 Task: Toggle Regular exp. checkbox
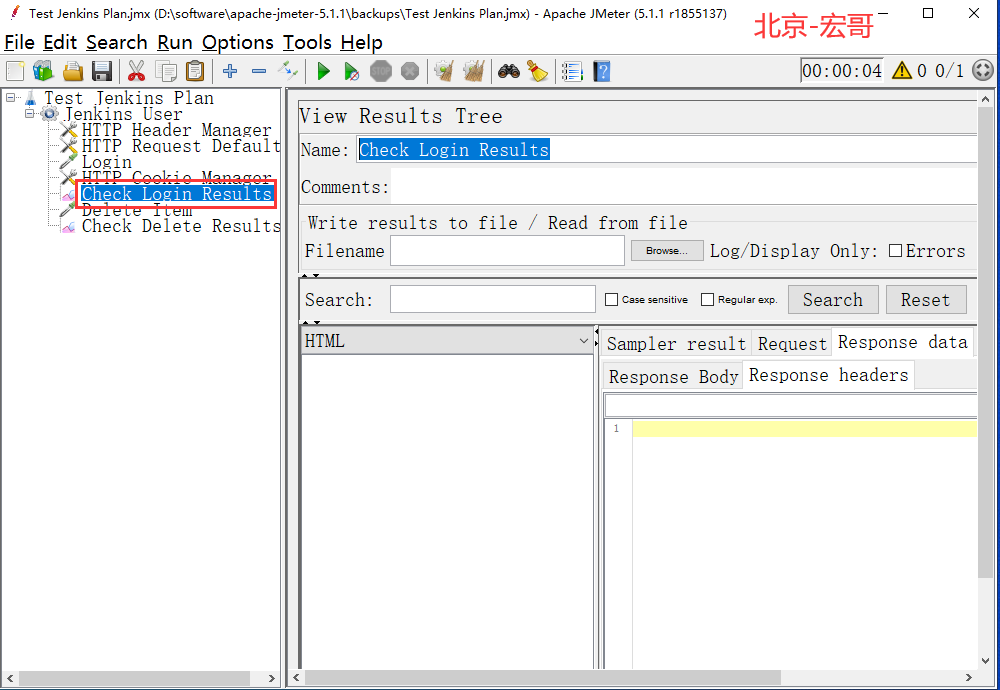[707, 299]
